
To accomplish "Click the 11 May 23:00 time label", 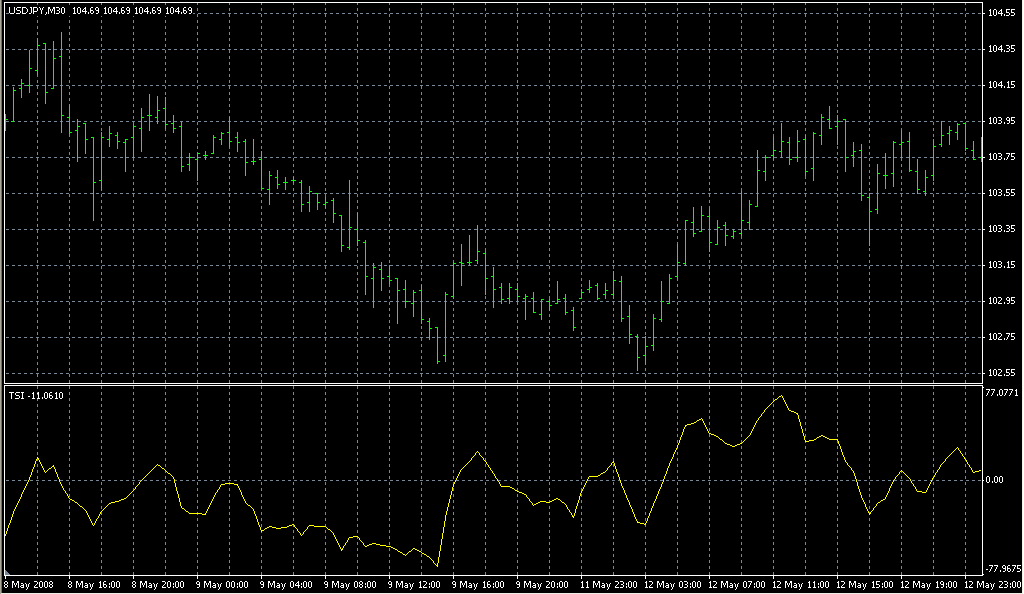I will tap(607, 583).
